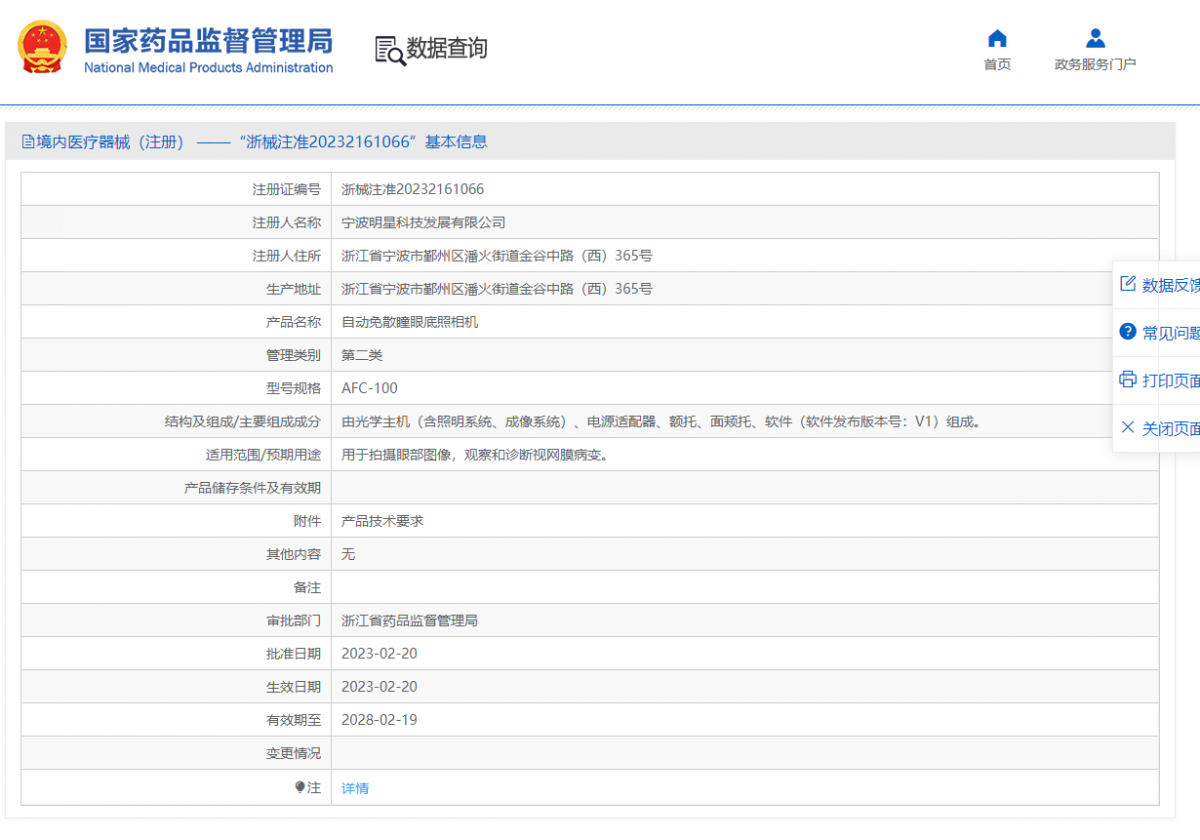1200x840 pixels.
Task: Click the 常见问题 question mark icon
Action: (x=1128, y=332)
